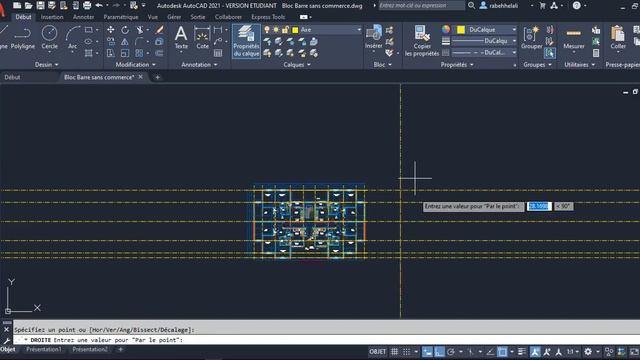Expand the Utilitaires panel
The width and height of the screenshot is (640, 360).
[580, 64]
